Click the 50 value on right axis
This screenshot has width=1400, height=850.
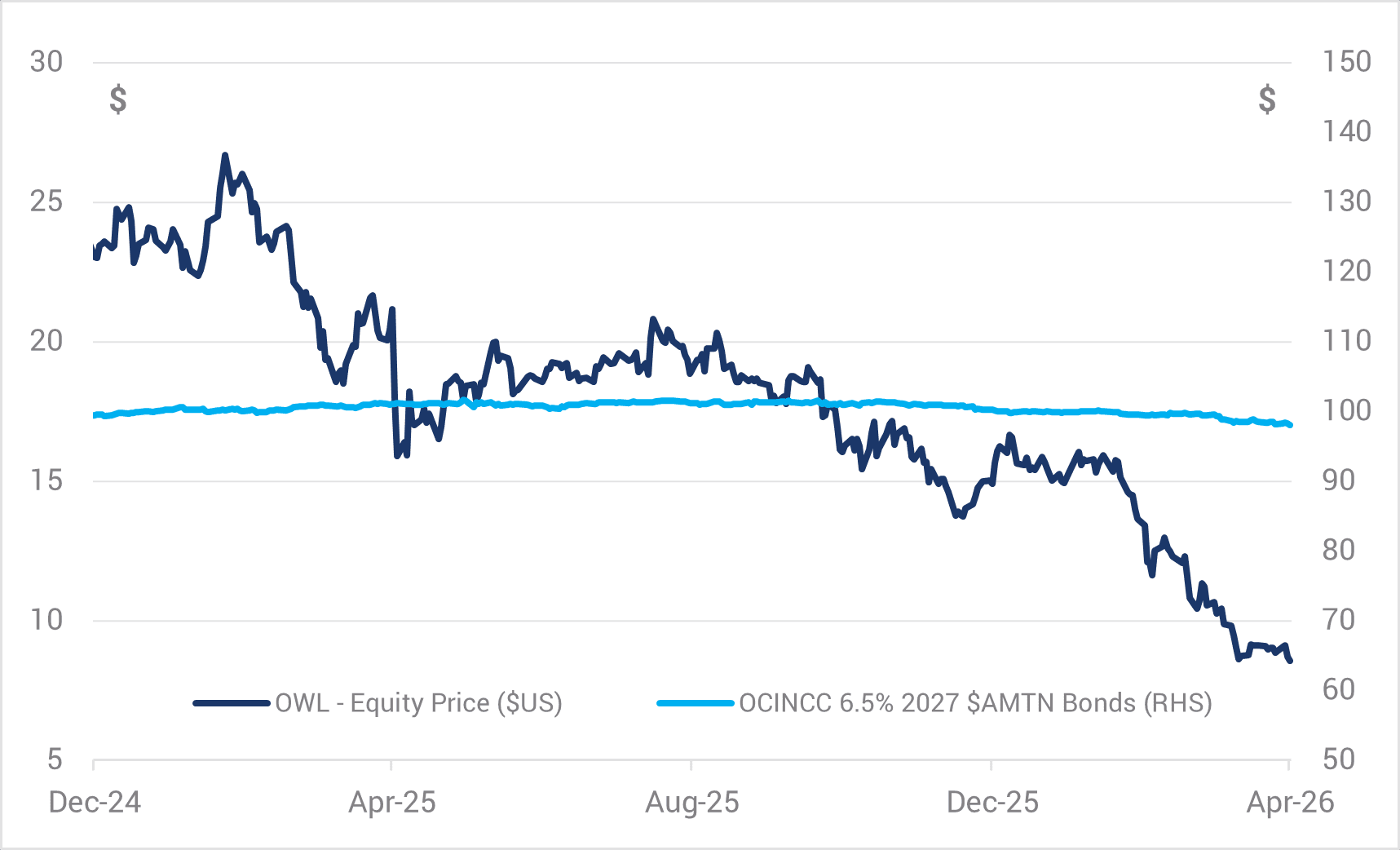(x=1338, y=759)
